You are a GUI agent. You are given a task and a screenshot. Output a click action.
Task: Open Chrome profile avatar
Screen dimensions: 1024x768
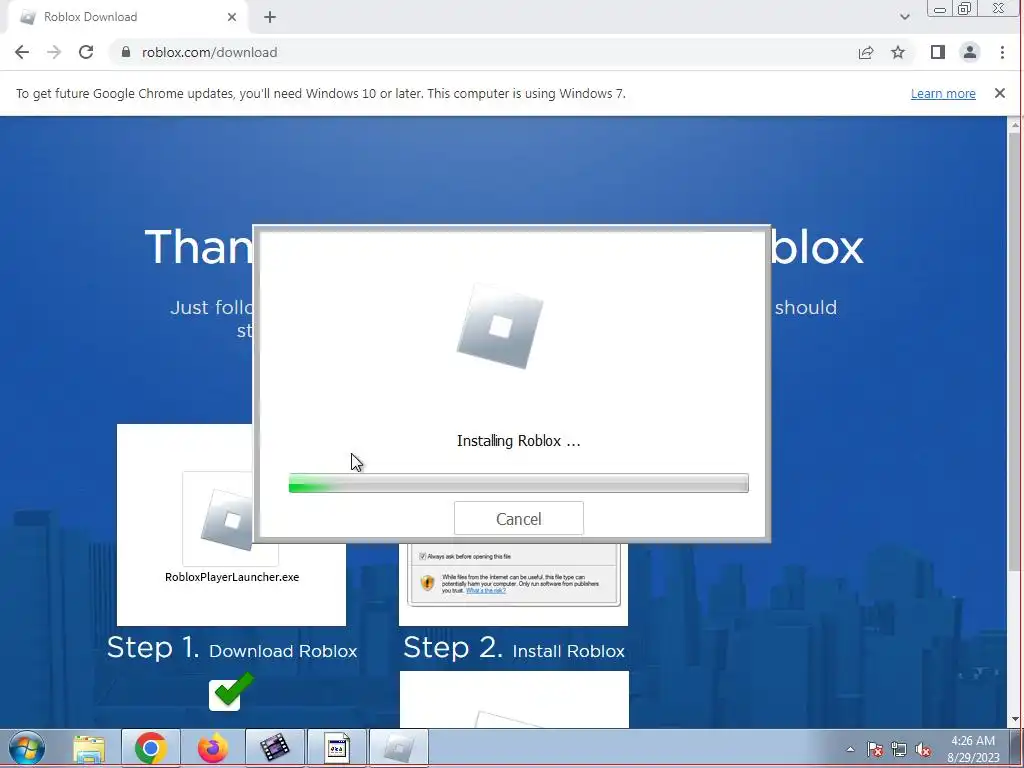click(x=970, y=52)
